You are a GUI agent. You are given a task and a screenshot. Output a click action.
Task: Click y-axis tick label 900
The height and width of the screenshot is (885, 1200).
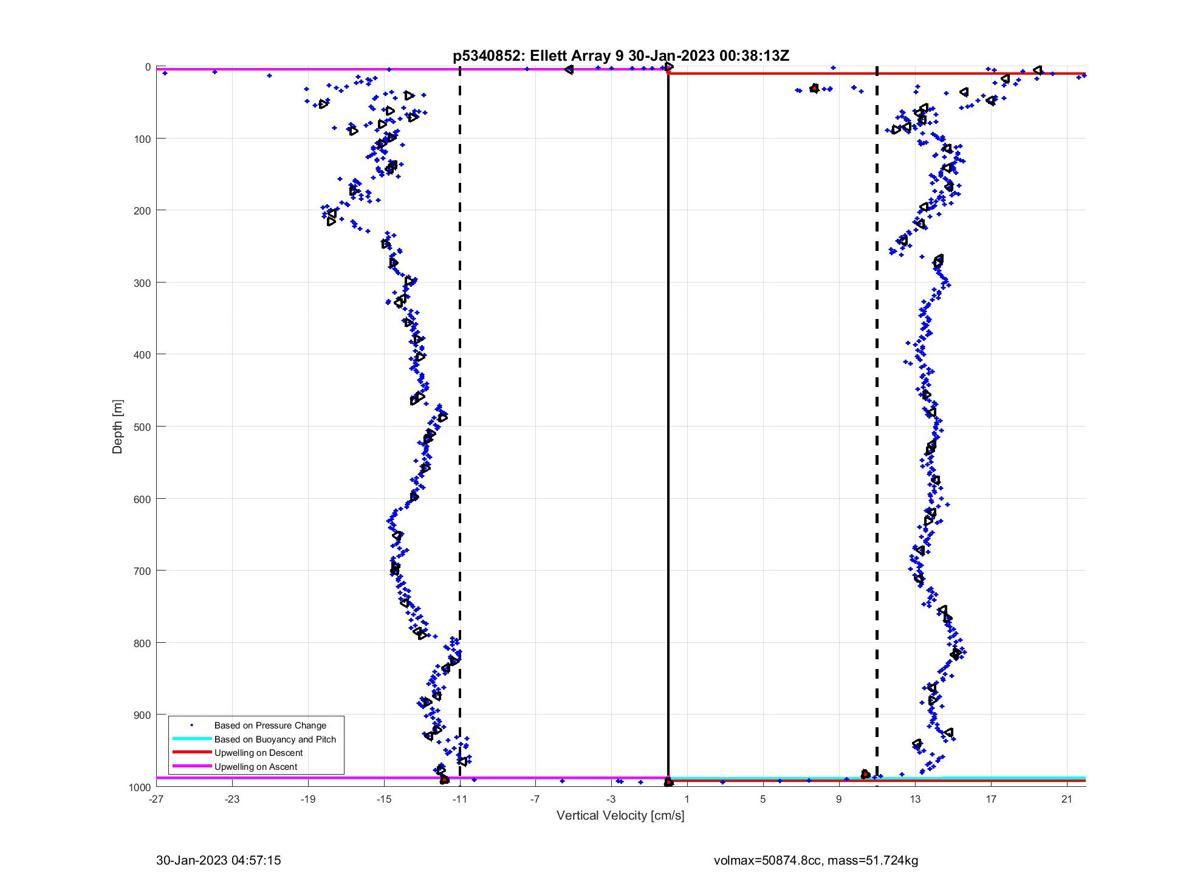tap(142, 715)
